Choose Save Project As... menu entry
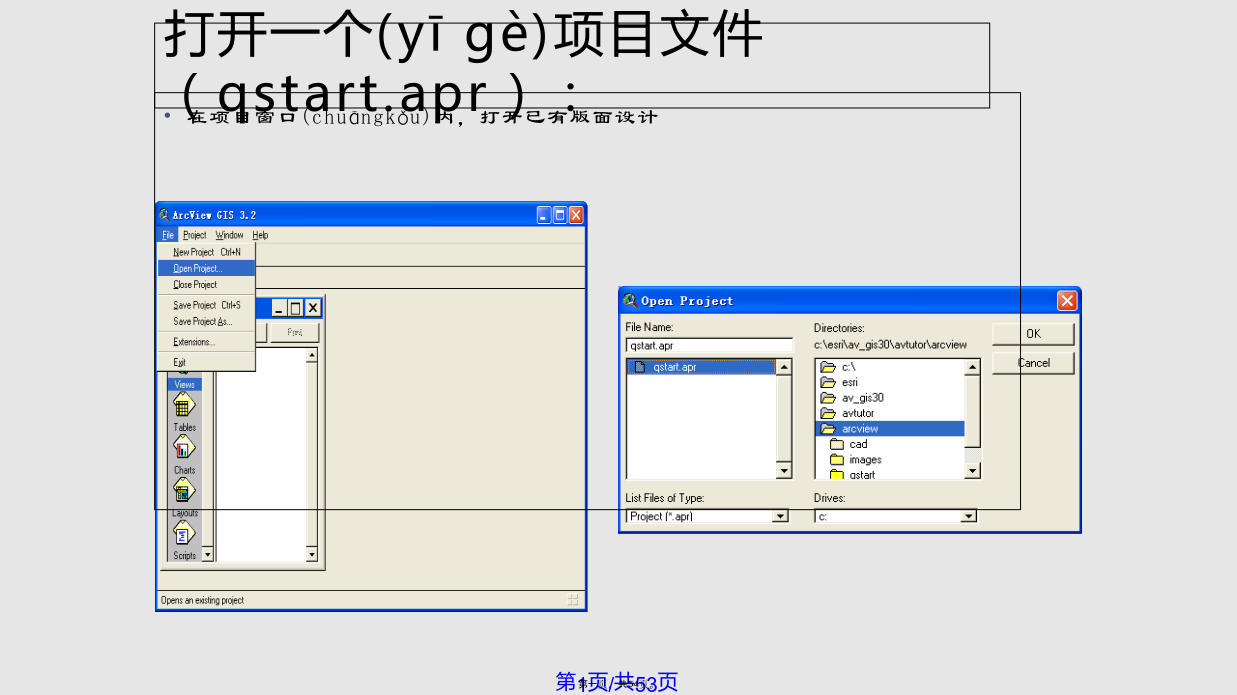Screen dimensions: 1237x695 [x=207, y=322]
